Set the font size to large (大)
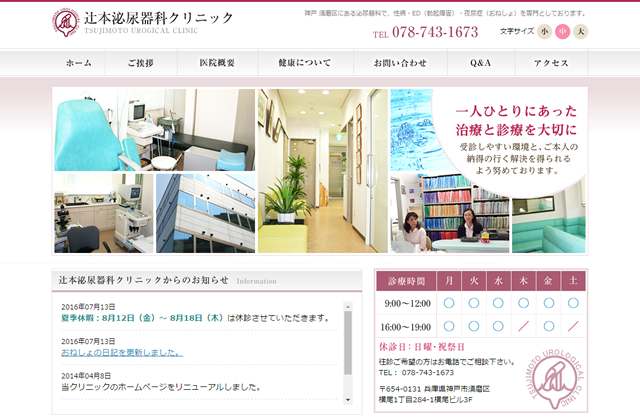 [x=580, y=31]
